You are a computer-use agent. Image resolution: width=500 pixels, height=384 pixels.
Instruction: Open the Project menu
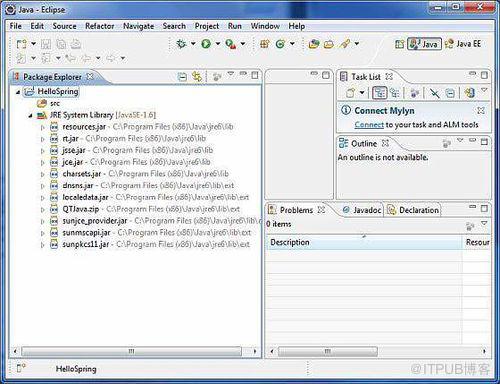[207, 26]
